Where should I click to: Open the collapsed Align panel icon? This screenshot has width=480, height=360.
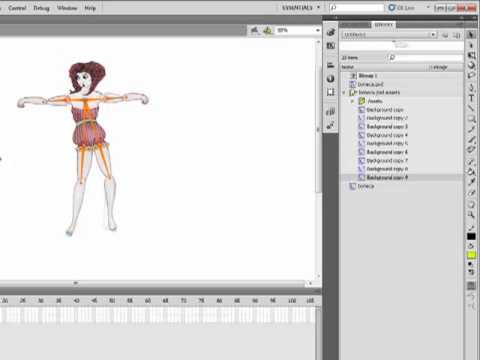(330, 65)
